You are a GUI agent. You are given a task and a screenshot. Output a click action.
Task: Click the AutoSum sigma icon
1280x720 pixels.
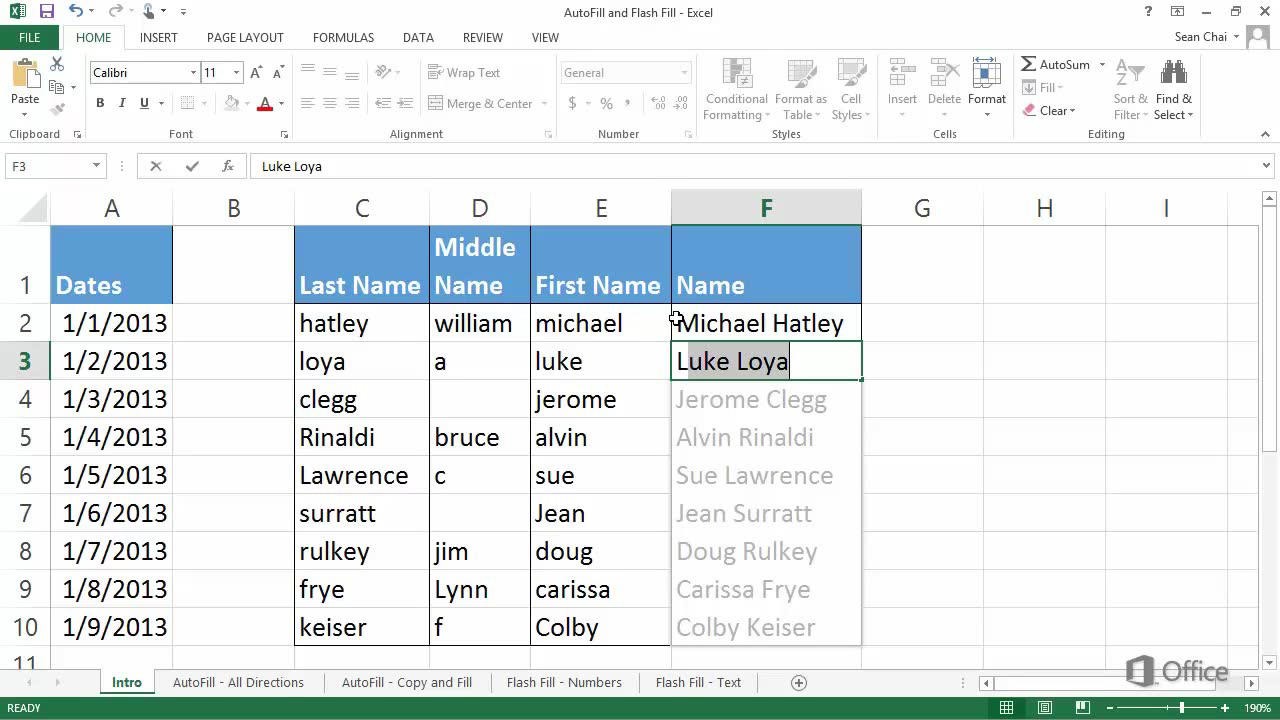[1029, 64]
